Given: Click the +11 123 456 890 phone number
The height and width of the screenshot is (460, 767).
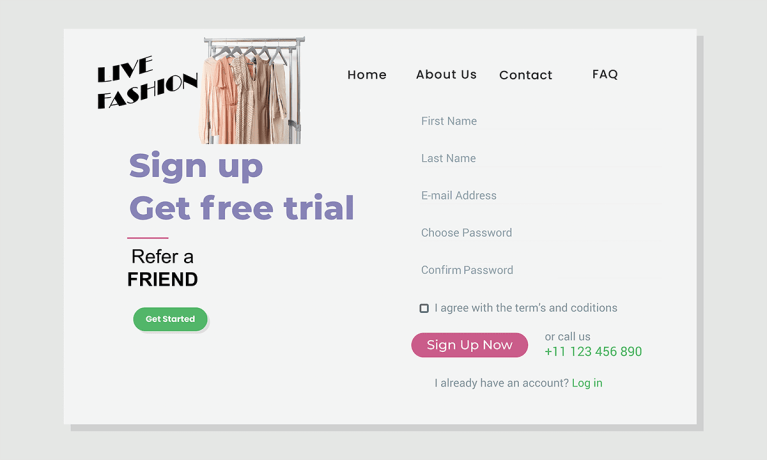Looking at the screenshot, I should [x=593, y=352].
